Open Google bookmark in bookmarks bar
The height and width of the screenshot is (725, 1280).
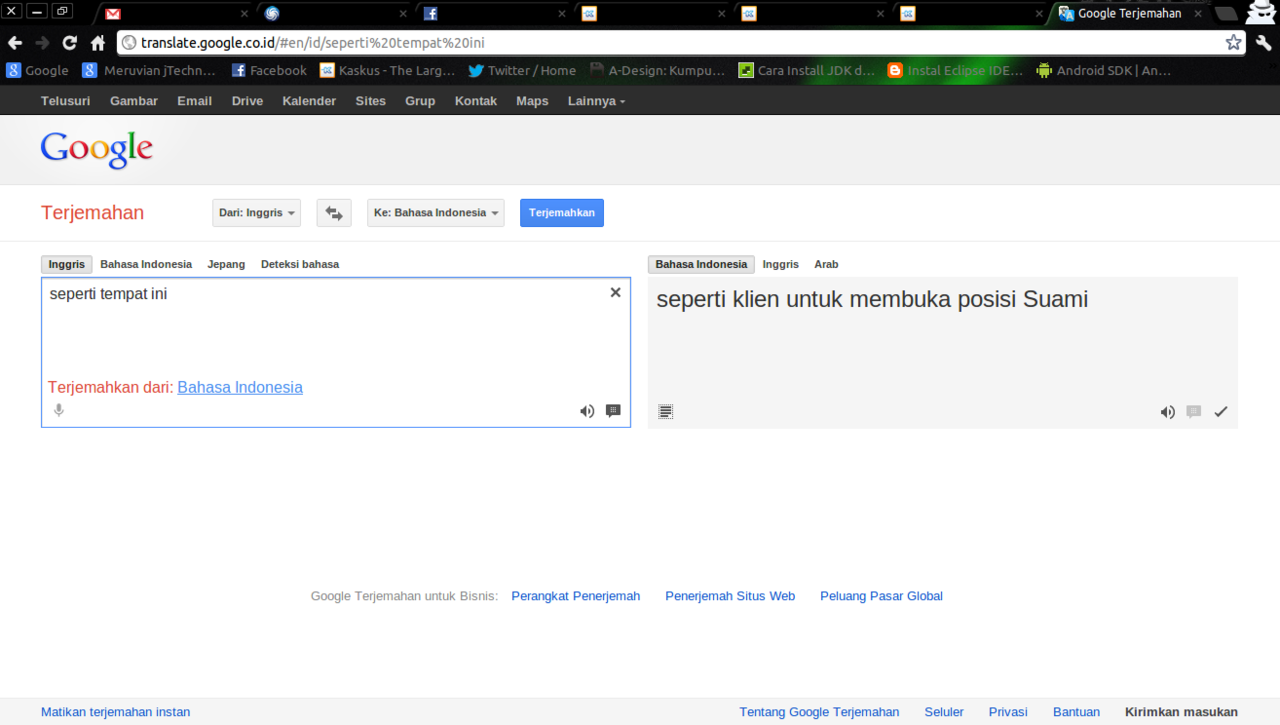pos(37,70)
